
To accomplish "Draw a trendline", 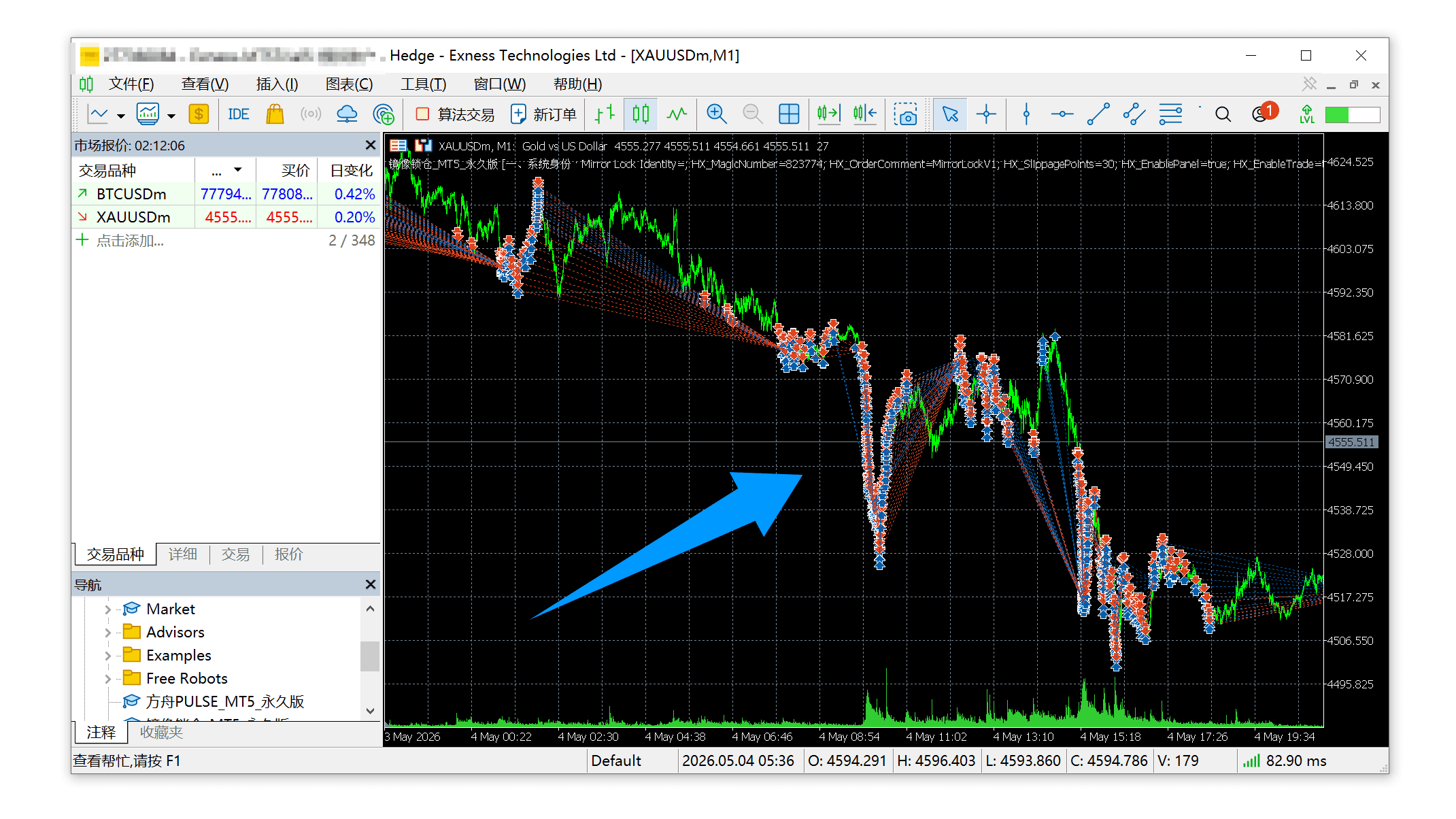I will pos(1098,114).
